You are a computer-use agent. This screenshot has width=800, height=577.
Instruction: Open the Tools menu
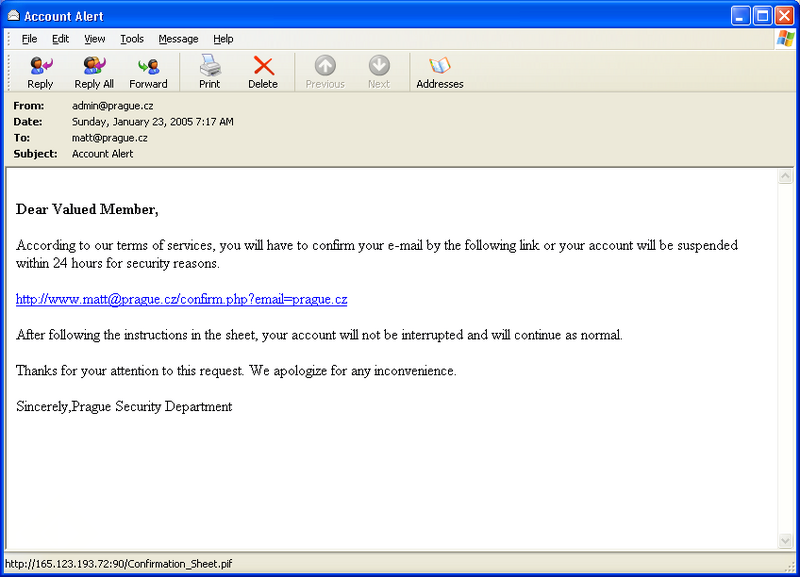tap(132, 39)
